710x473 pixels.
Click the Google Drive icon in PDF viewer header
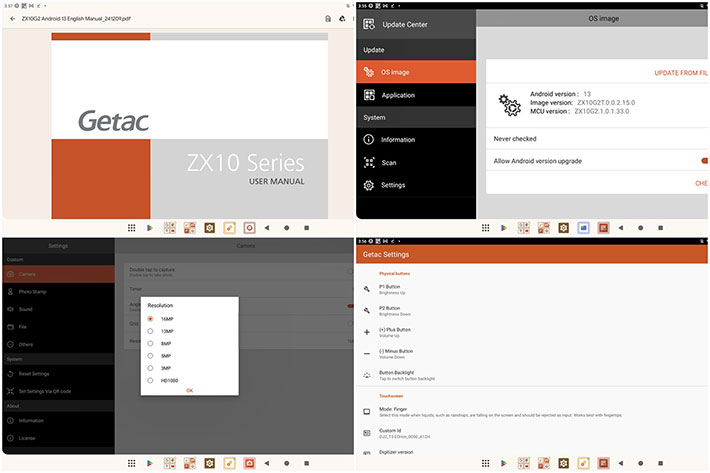click(343, 18)
